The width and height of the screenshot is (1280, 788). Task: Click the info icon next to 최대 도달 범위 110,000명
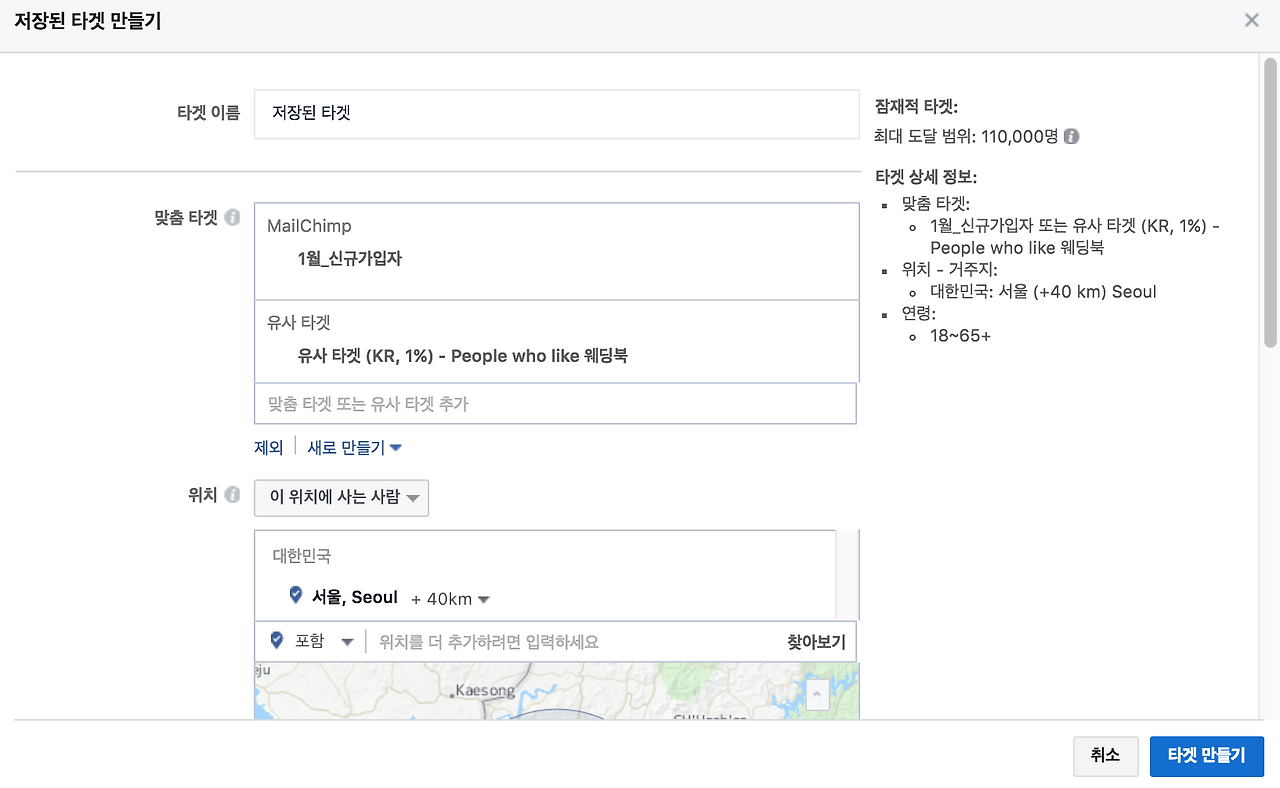point(1071,136)
